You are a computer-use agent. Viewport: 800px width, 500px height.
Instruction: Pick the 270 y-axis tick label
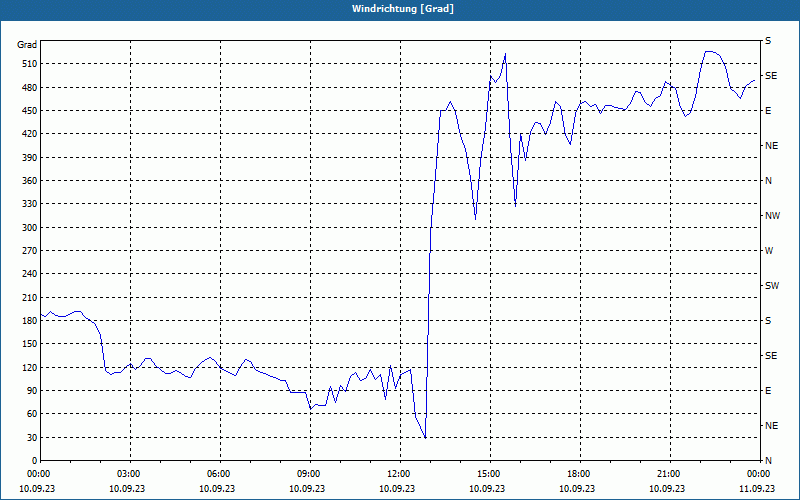(x=31, y=251)
